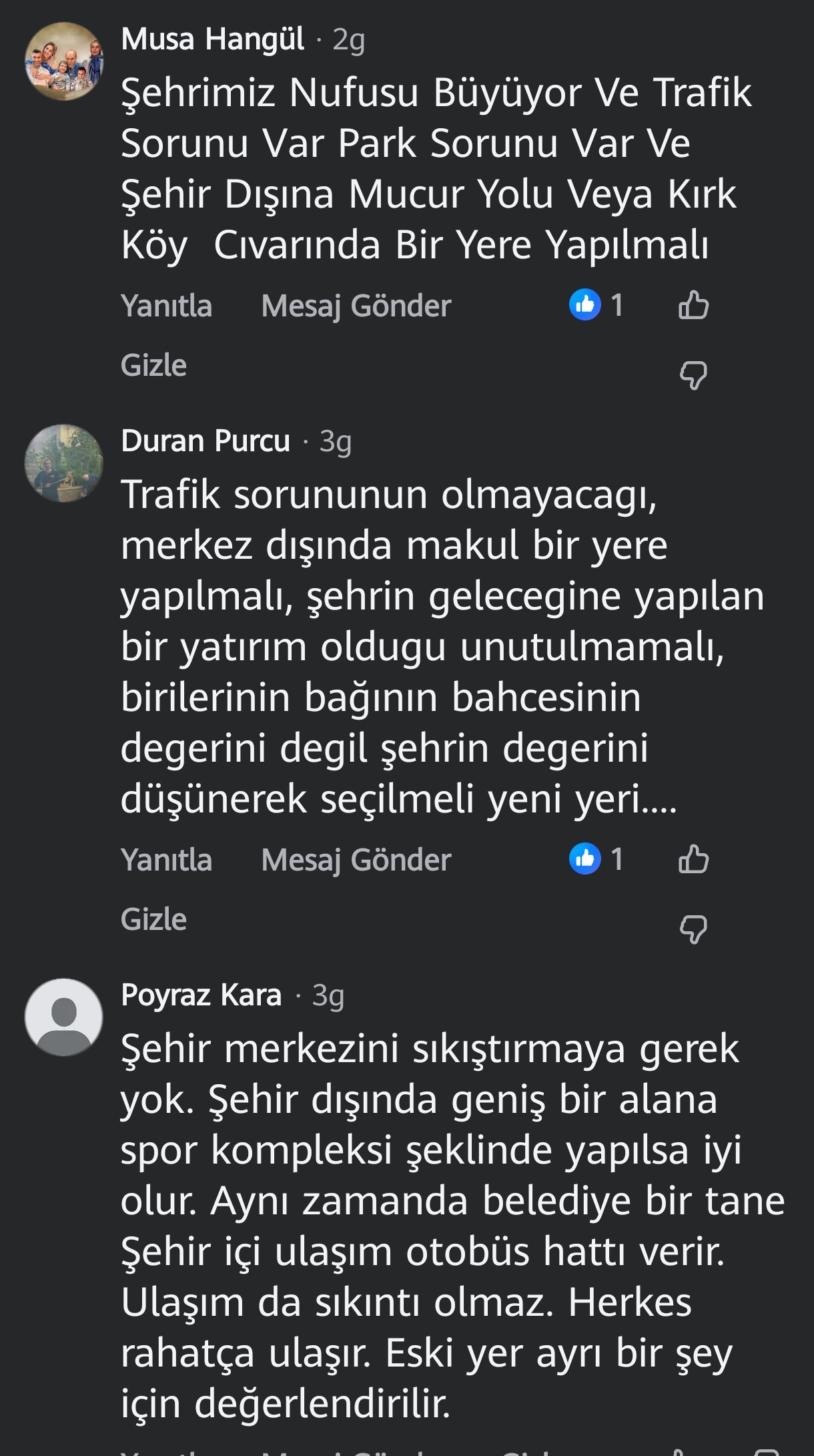
Task: Open reactions on Musa Hangül's comment
Action: (596, 305)
